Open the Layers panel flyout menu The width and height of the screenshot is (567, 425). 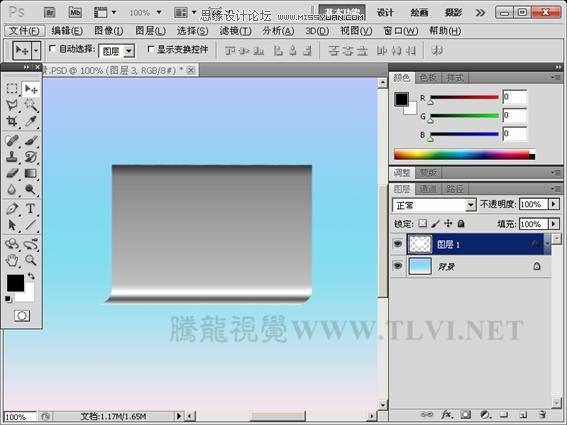555,188
